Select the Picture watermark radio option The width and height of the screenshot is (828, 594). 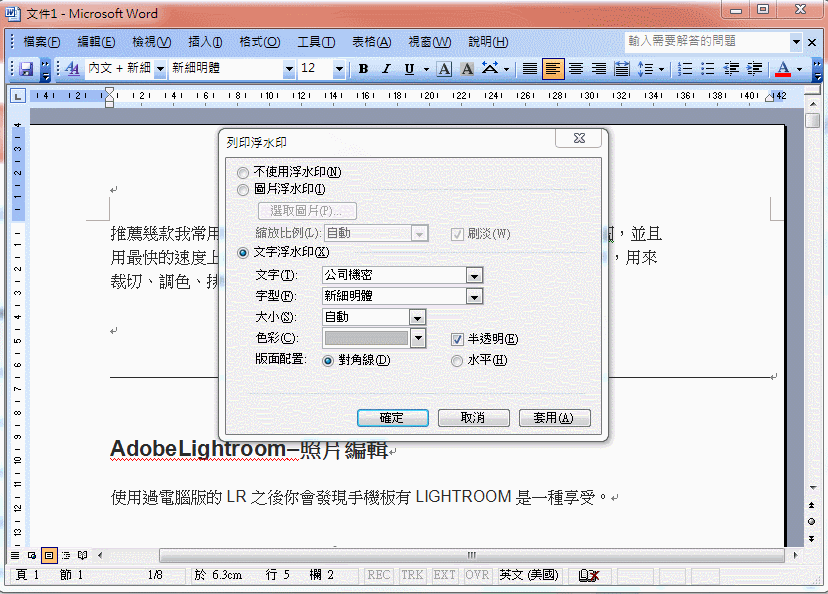[243, 190]
